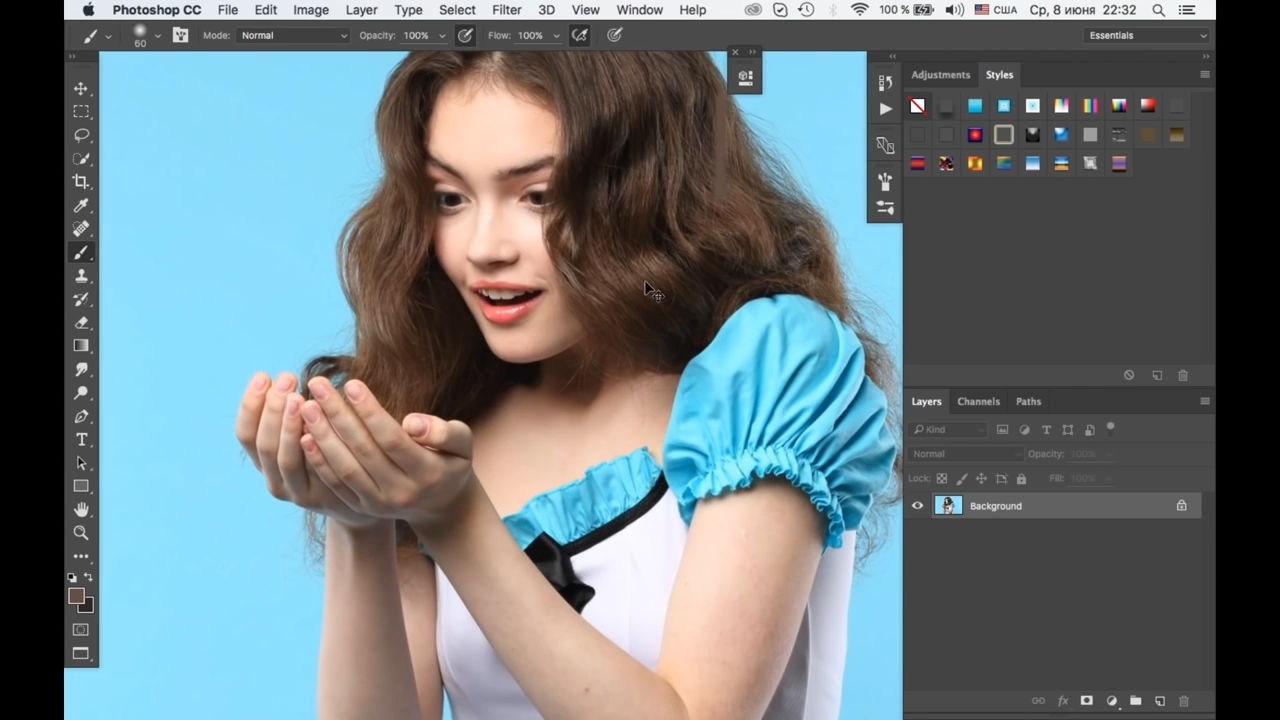
Task: Toggle Quick Mask mode
Action: point(81,630)
